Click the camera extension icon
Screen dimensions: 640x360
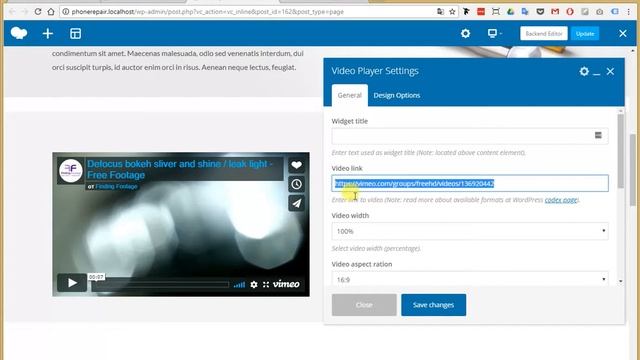pos(599,12)
